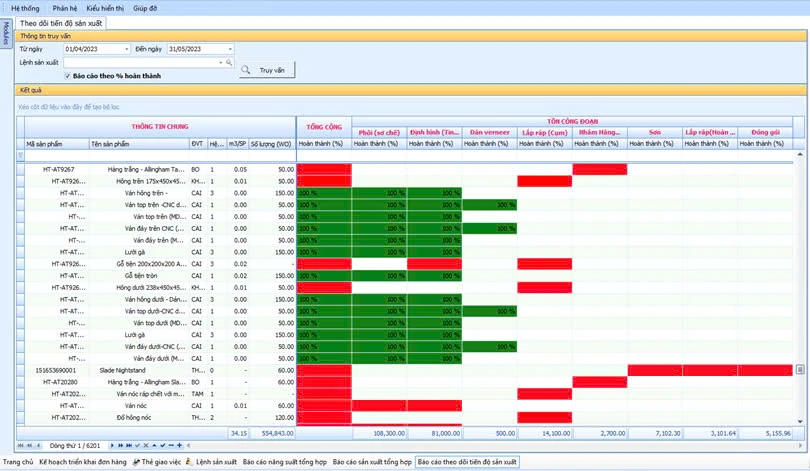Go to last record in navigator
Image resolution: width=810 pixels, height=471 pixels.
click(x=129, y=445)
